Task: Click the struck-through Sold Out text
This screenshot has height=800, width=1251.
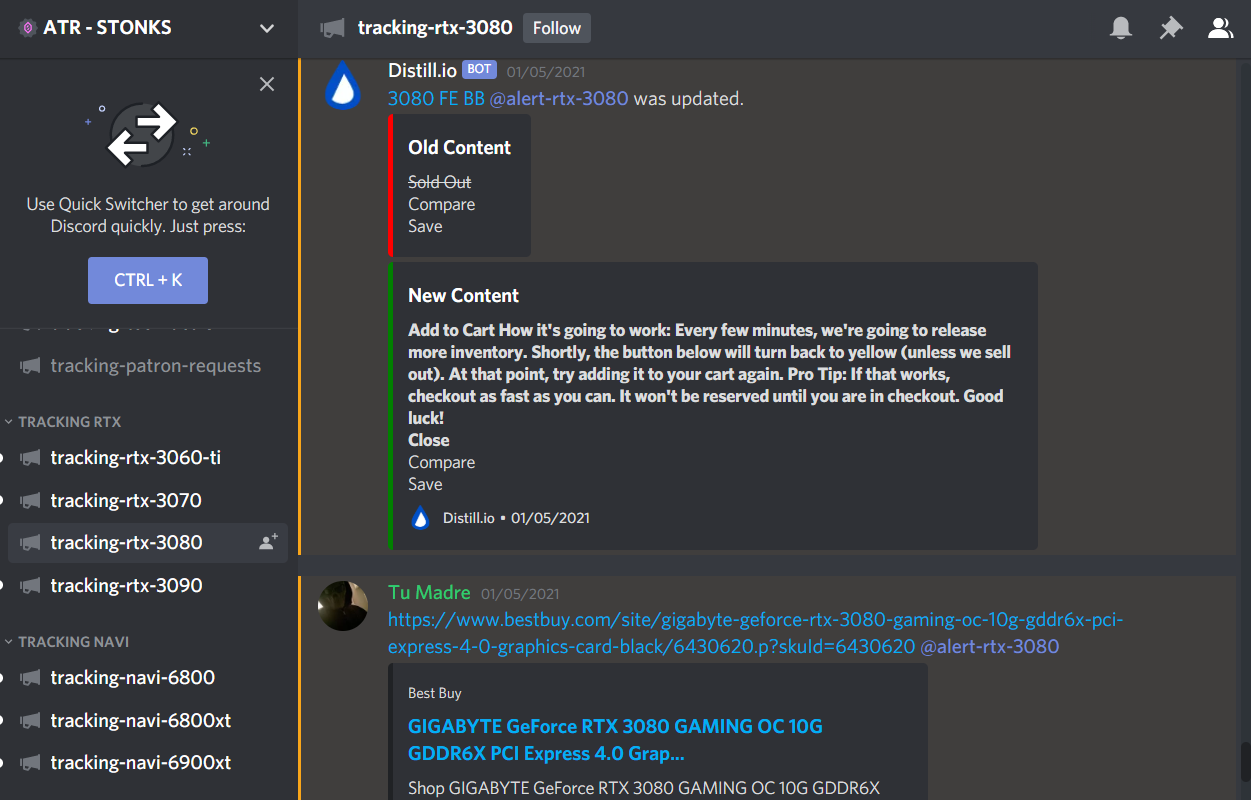Action: pos(439,182)
